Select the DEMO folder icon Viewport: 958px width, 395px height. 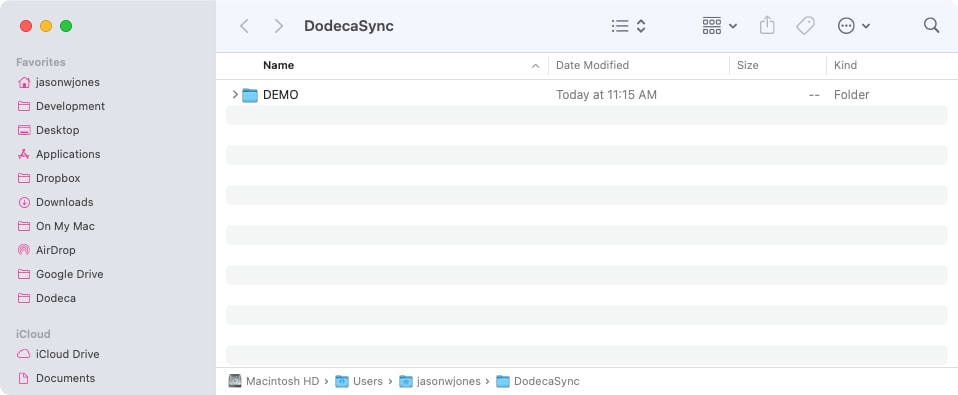point(250,95)
